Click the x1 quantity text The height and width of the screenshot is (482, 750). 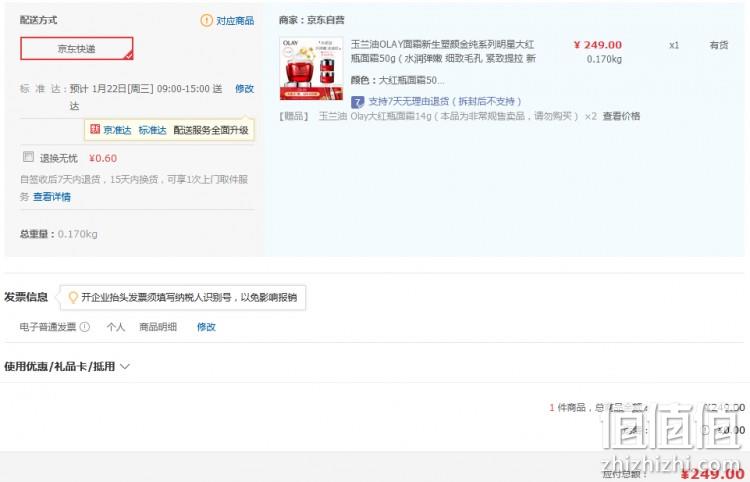674,45
